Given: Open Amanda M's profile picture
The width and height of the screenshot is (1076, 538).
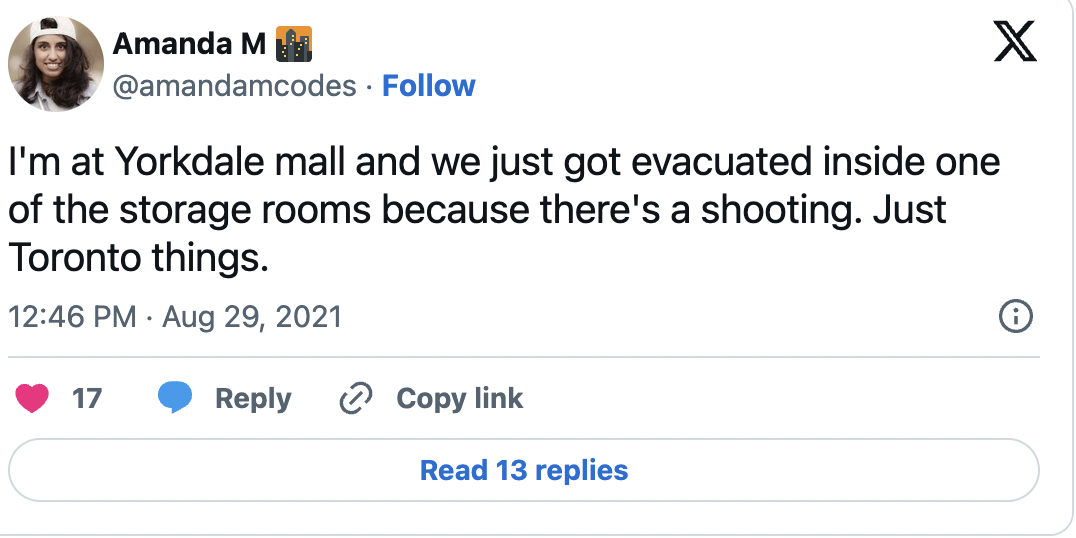Looking at the screenshot, I should pyautogui.click(x=56, y=65).
